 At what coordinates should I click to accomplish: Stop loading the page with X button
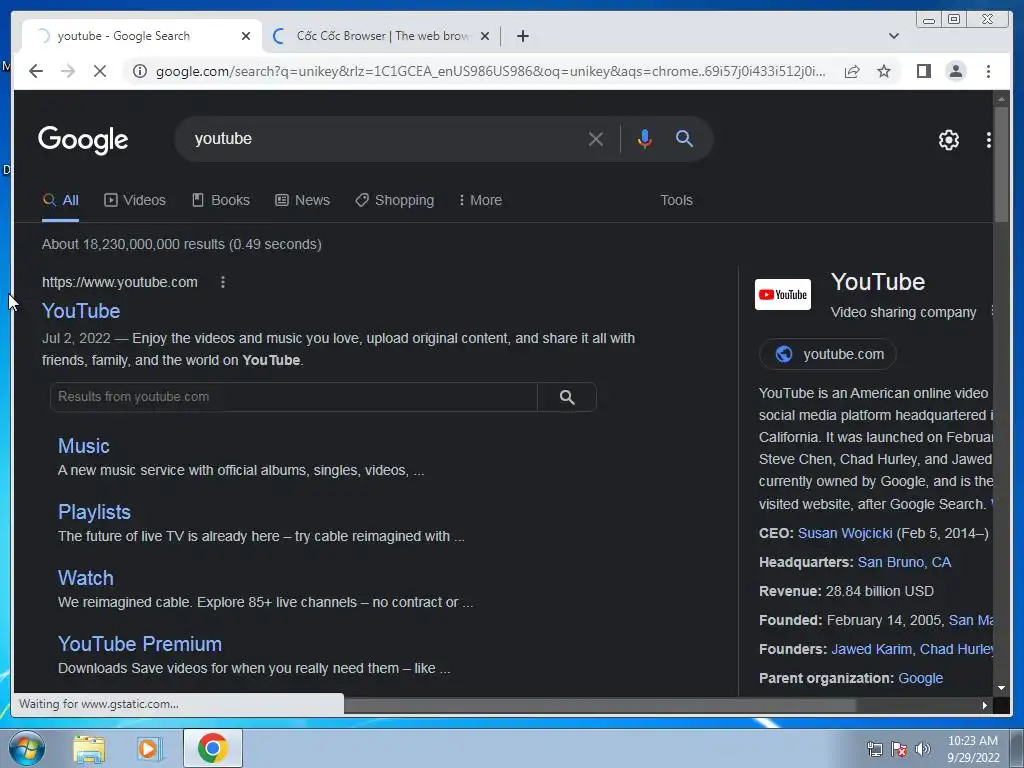click(x=100, y=71)
